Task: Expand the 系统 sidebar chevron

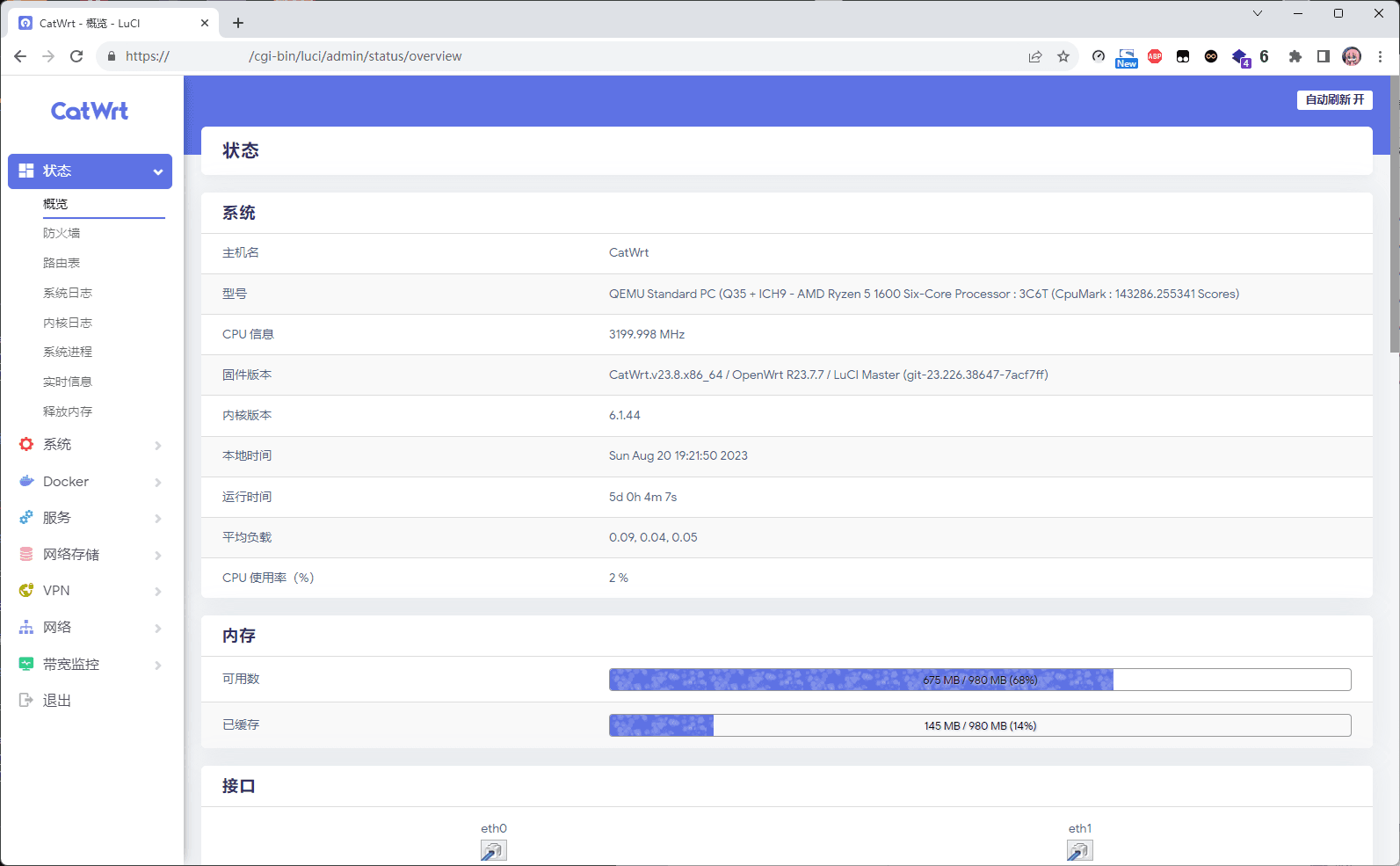Action: (158, 445)
